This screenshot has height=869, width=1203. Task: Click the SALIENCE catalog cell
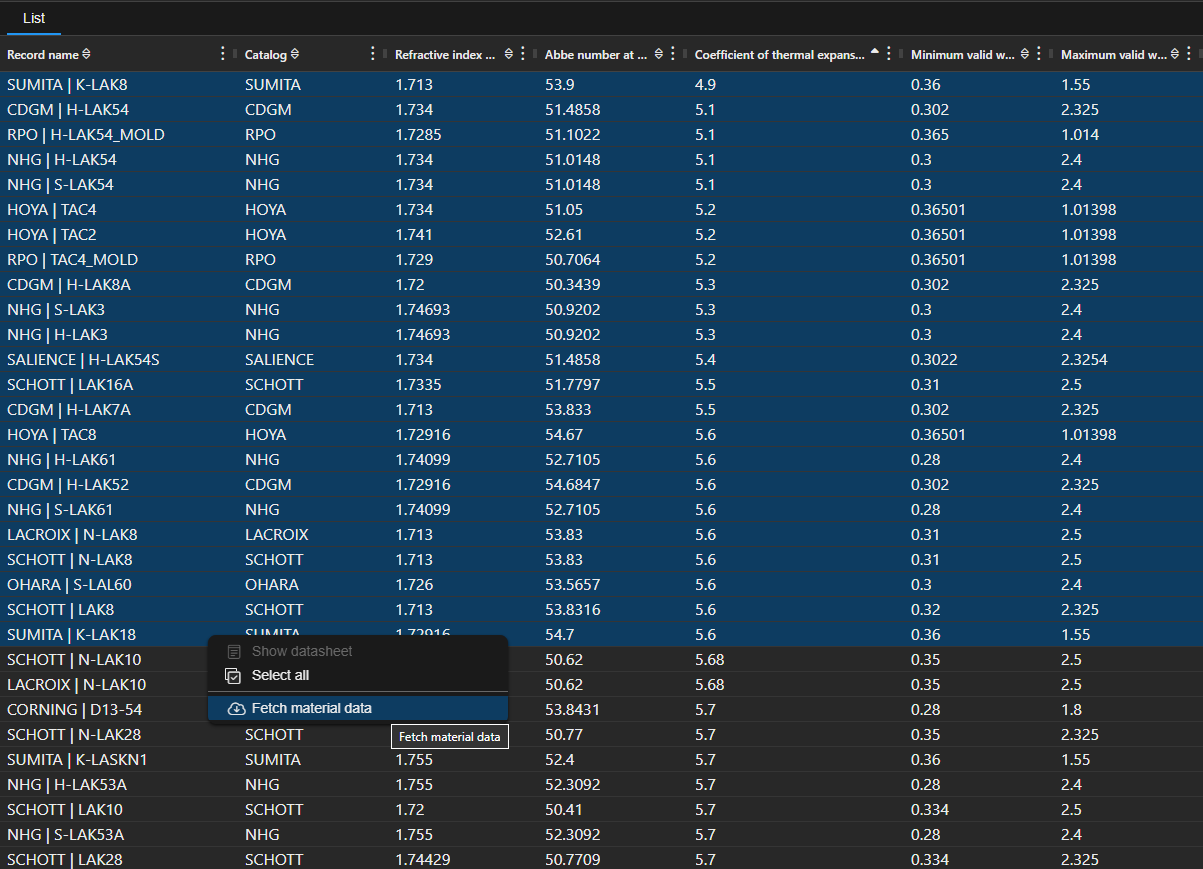point(279,359)
